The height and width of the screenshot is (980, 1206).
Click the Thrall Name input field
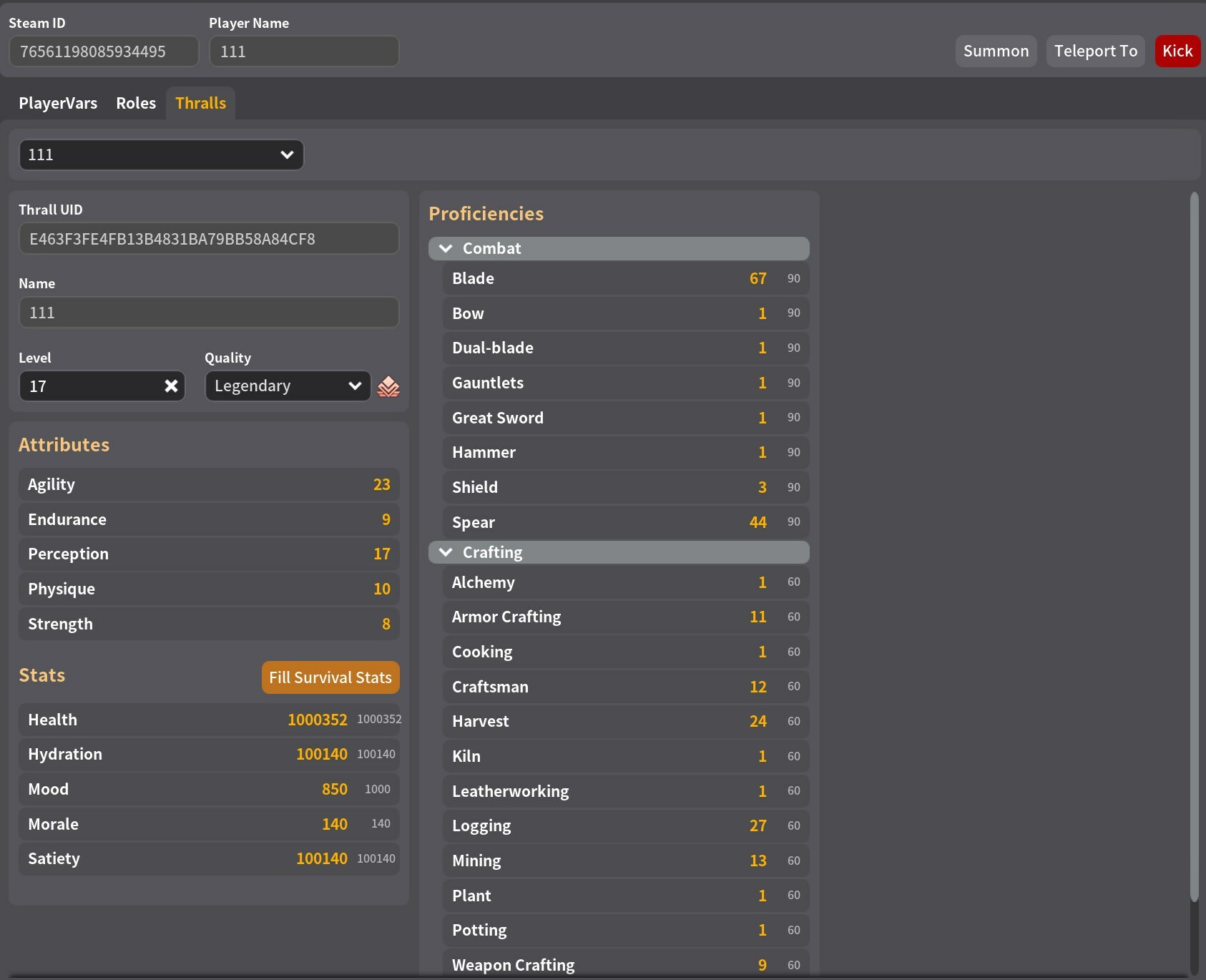point(208,313)
